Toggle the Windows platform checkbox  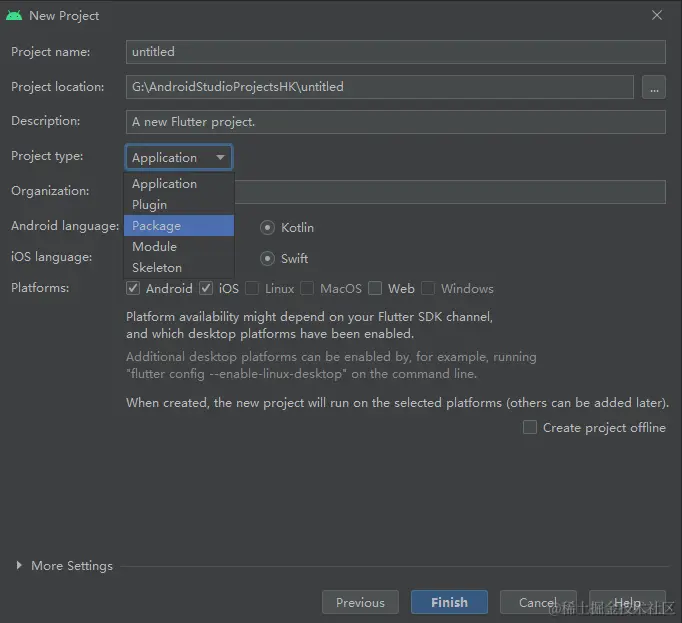coord(428,288)
